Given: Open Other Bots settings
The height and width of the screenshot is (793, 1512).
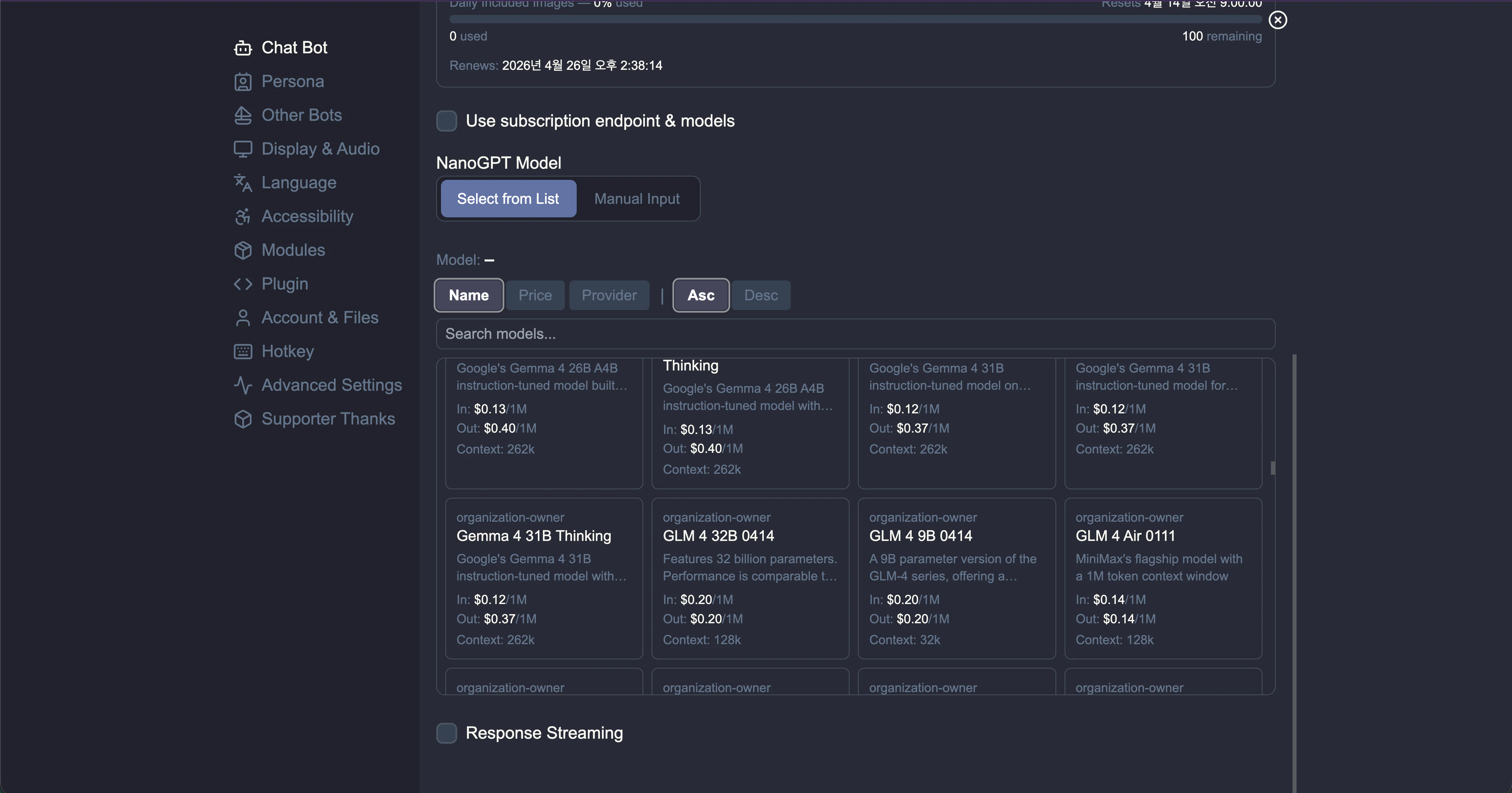Looking at the screenshot, I should tap(302, 115).
